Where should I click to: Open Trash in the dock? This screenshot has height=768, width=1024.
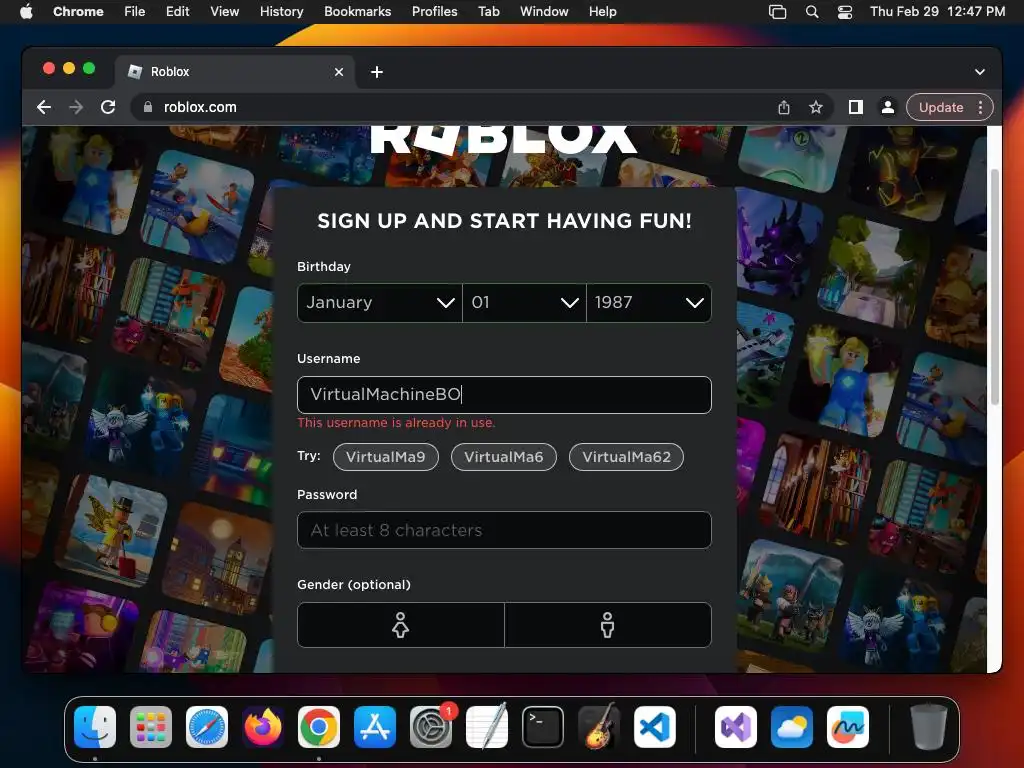point(929,727)
